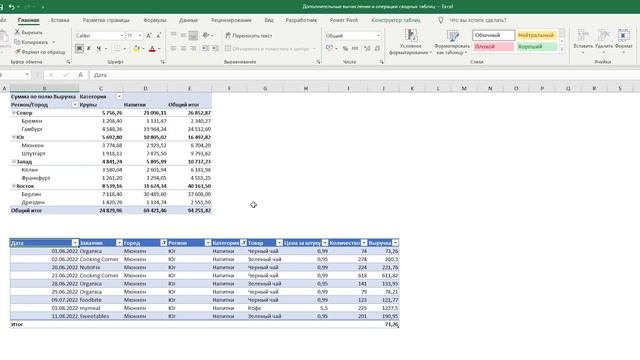Toggle underline Ч formatting

pos(98,49)
